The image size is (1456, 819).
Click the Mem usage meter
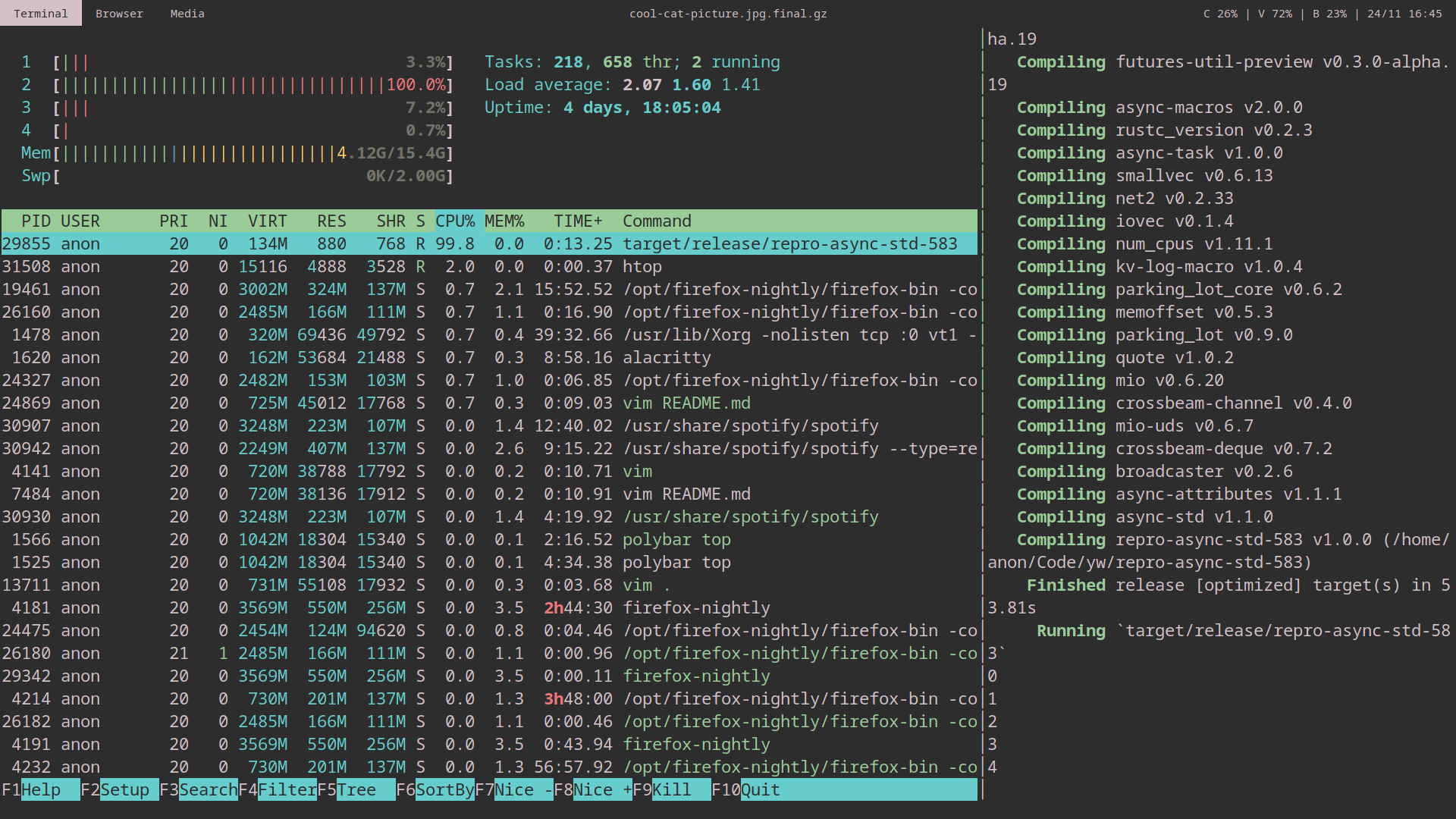pyautogui.click(x=227, y=152)
